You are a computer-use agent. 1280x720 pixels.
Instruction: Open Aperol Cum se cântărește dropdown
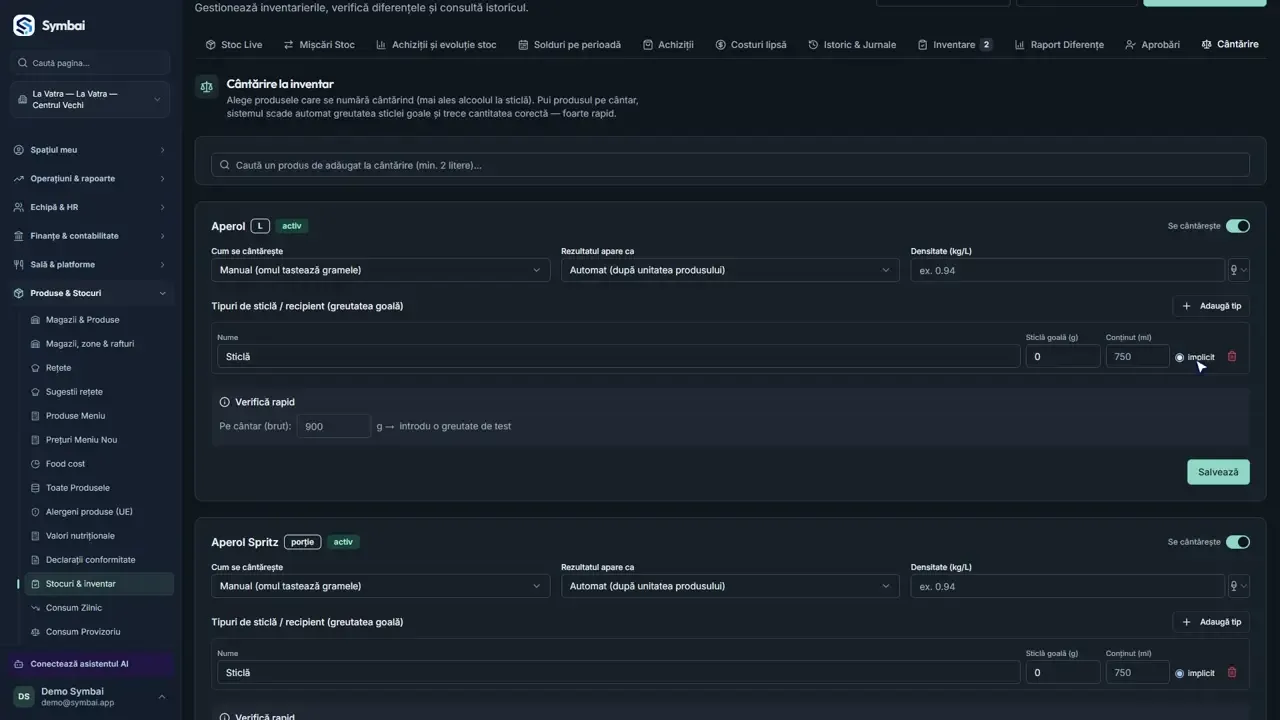(x=380, y=270)
